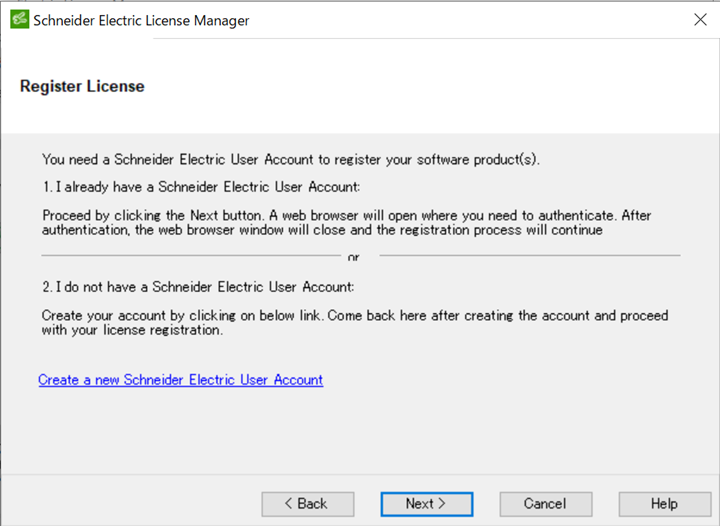Select the text 'I do not have a Schneider Electric User Account'
Viewport: 720px width, 526px height.
pos(204,287)
